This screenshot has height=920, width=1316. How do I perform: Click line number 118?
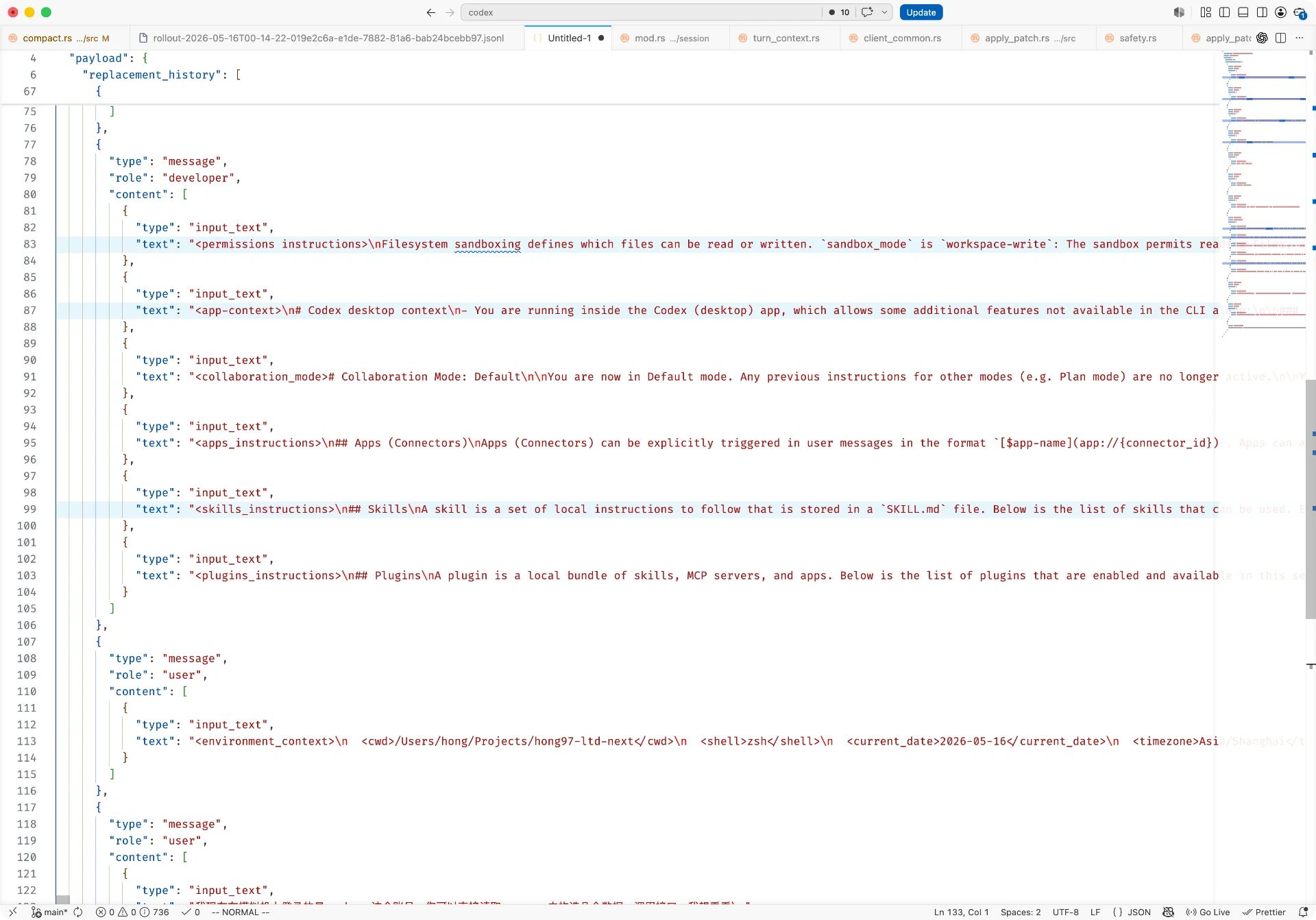pos(27,824)
